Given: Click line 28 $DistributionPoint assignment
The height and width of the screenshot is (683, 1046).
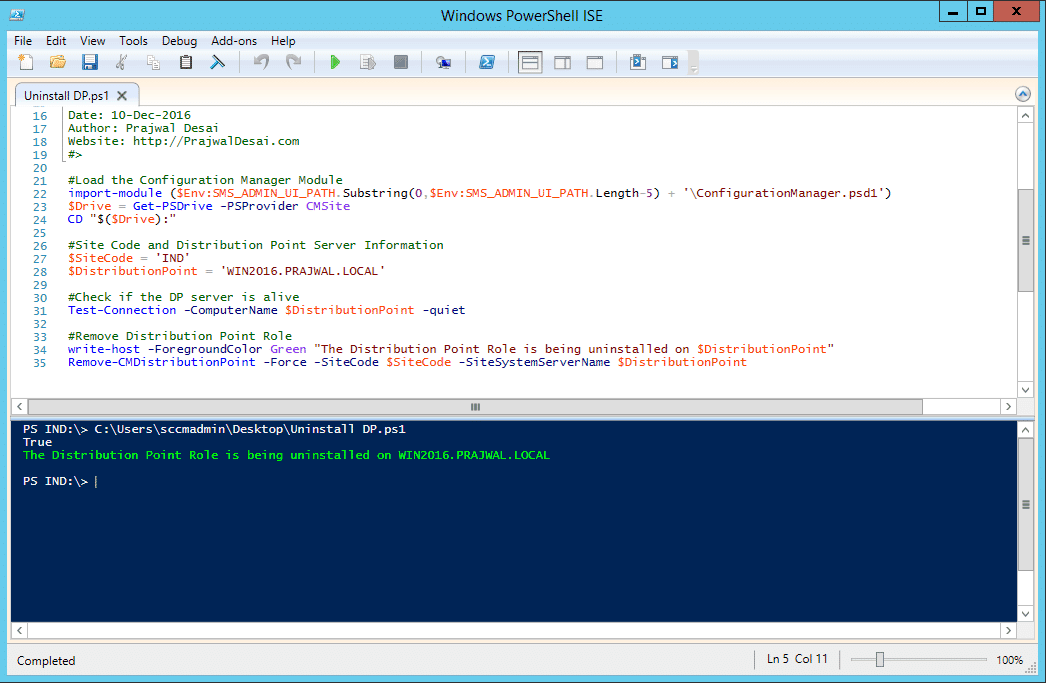Looking at the screenshot, I should coord(226,271).
